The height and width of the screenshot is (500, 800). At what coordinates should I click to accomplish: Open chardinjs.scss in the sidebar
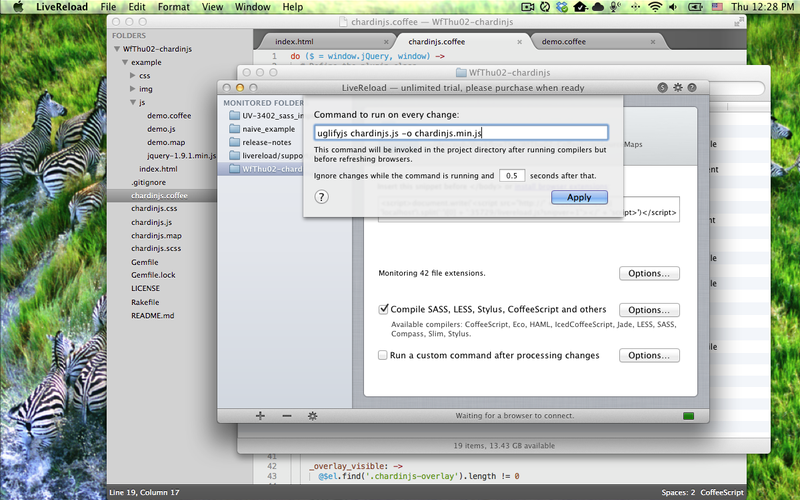tap(156, 248)
